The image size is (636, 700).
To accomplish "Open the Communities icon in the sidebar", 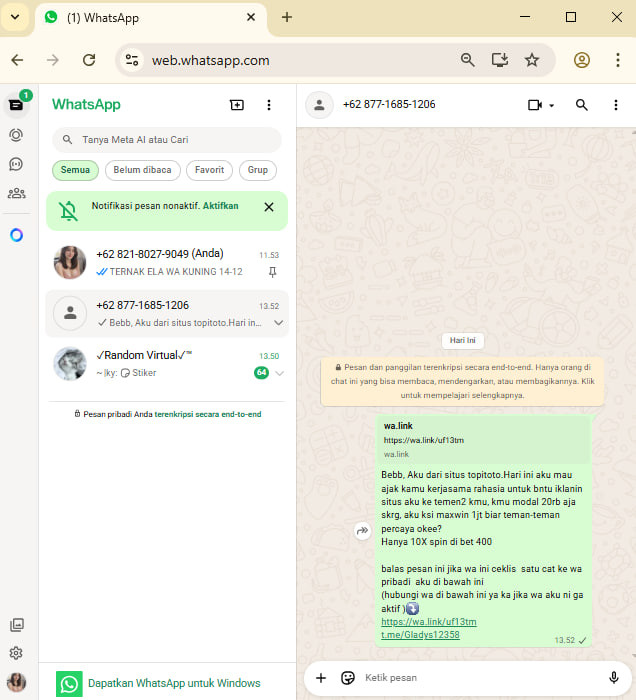I will point(16,193).
